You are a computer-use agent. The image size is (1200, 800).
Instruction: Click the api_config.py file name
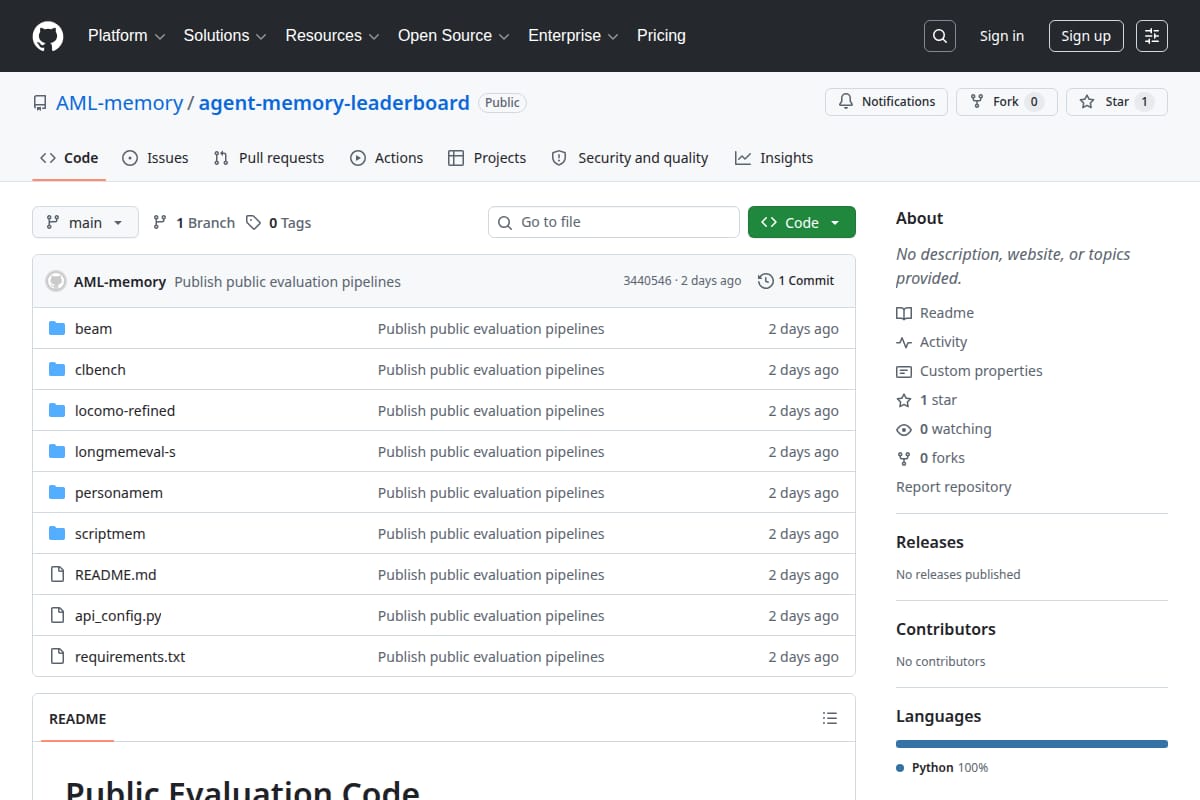118,616
